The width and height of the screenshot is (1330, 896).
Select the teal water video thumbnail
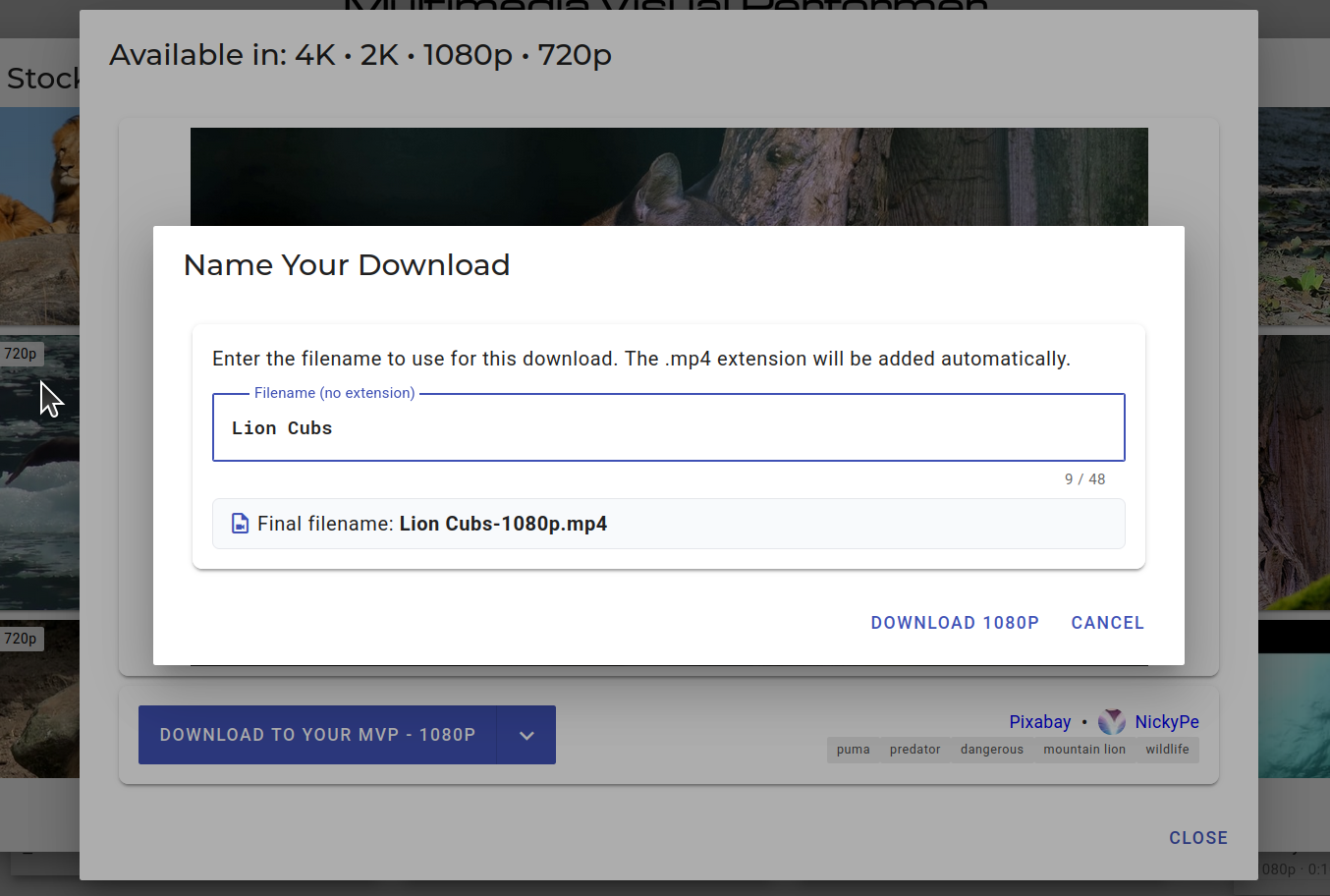(x=1294, y=715)
